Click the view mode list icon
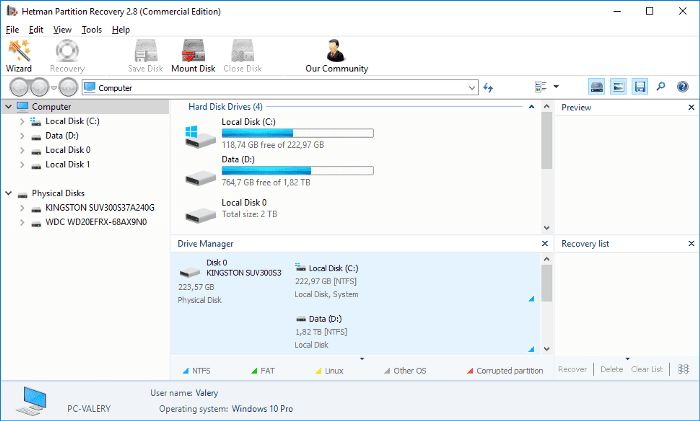The height and width of the screenshot is (421, 700). pos(541,87)
